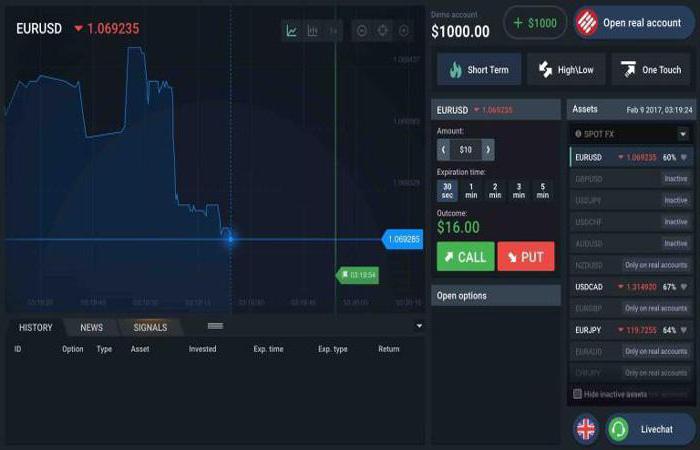Click the inactive USDCHF asset row
Screen dimensions: 700x450
(x=631, y=222)
